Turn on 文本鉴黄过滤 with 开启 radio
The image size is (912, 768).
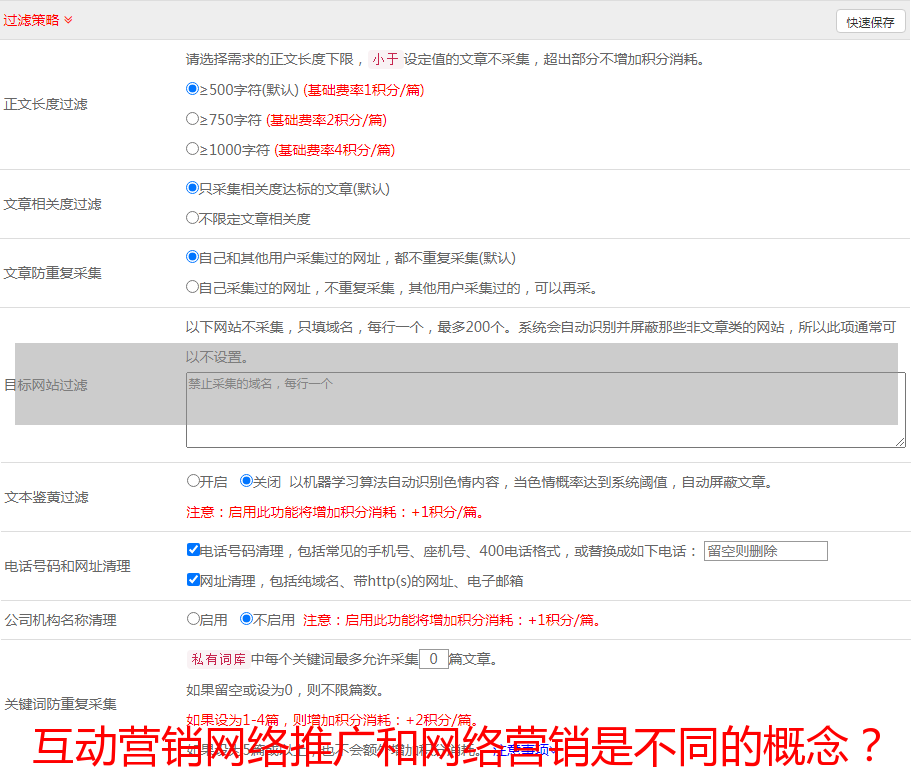[x=193, y=481]
